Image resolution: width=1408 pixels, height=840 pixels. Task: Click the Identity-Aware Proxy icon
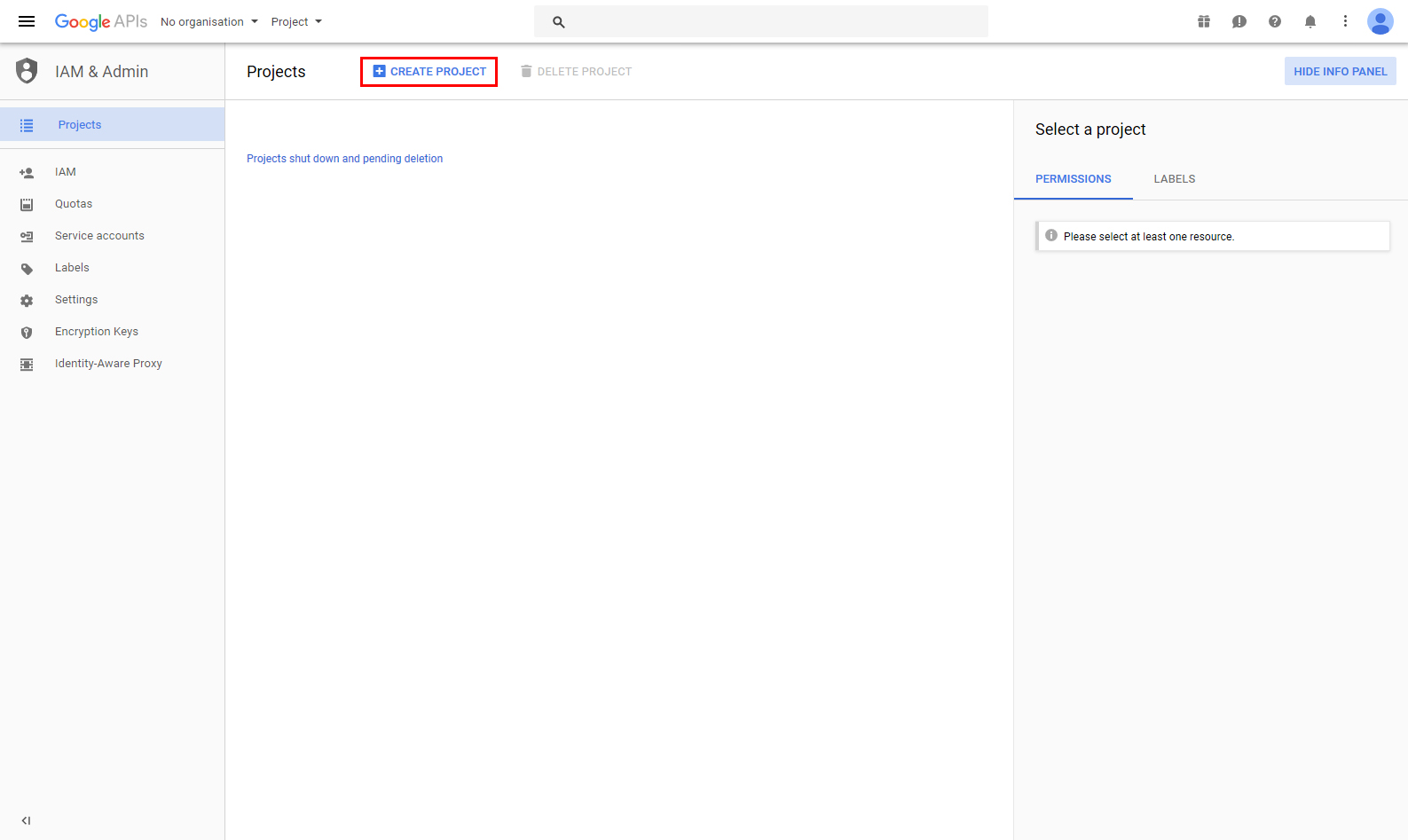27,365
